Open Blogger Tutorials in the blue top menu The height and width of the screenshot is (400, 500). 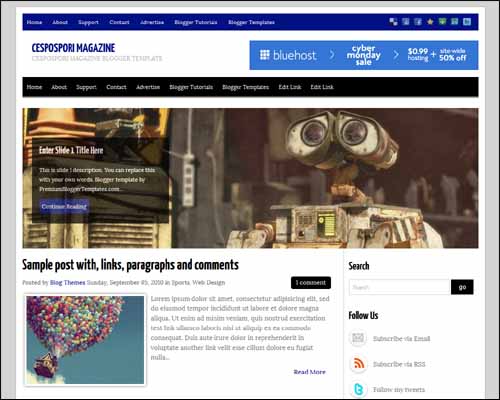click(x=196, y=22)
